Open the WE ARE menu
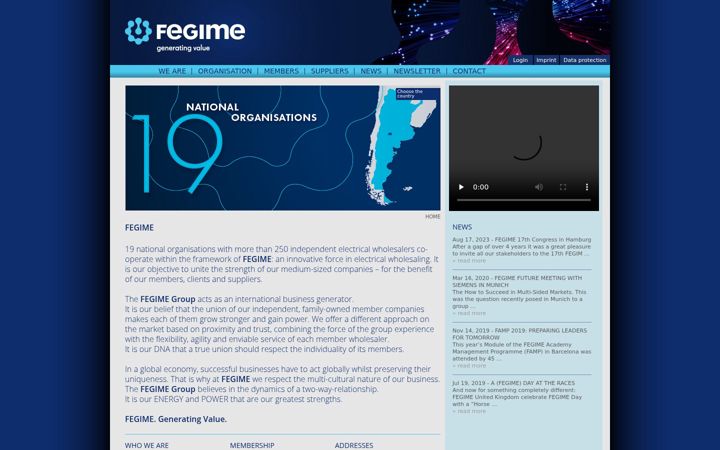The height and width of the screenshot is (450, 720). tap(172, 71)
